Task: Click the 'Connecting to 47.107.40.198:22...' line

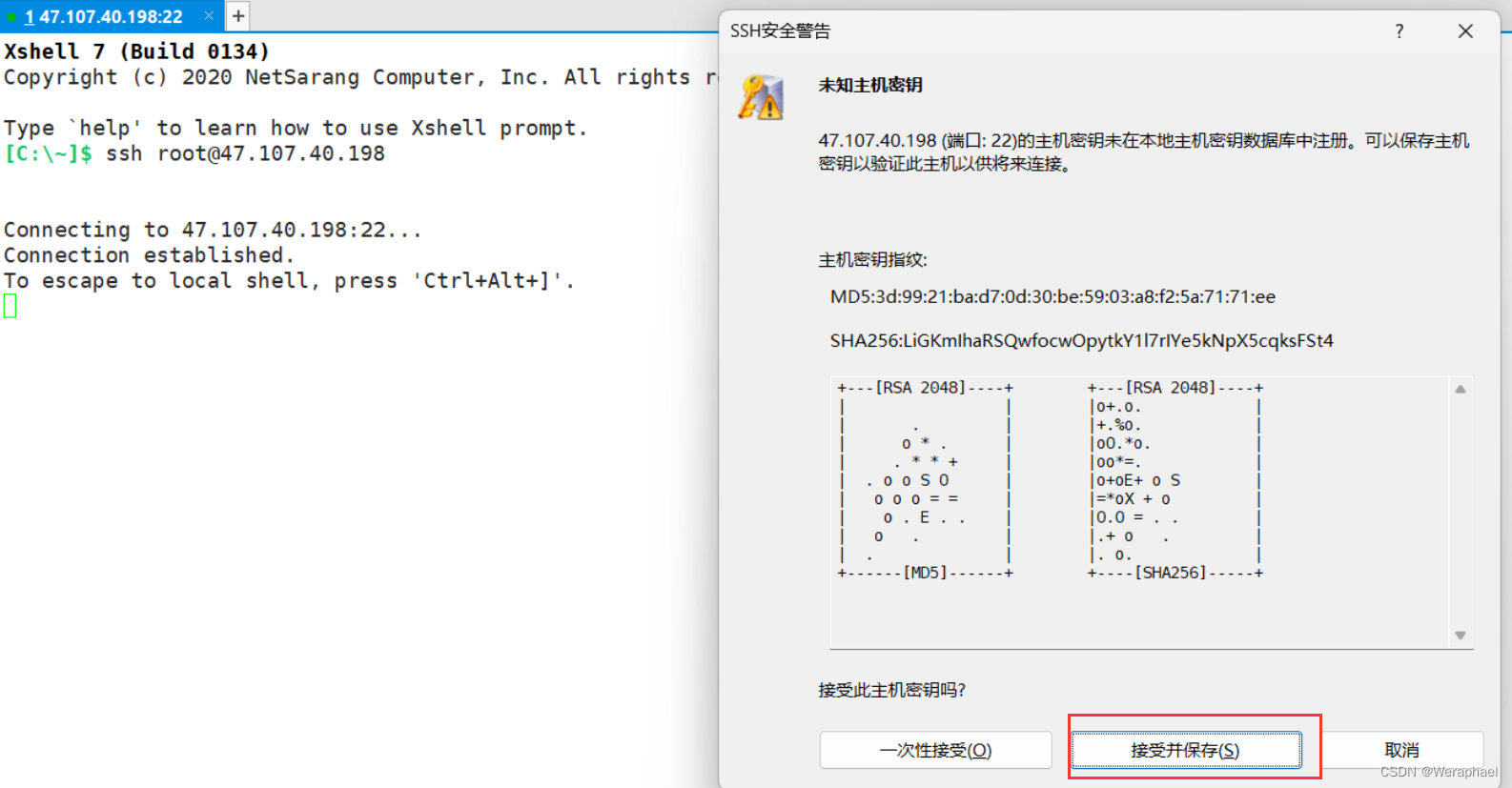Action: (x=213, y=230)
